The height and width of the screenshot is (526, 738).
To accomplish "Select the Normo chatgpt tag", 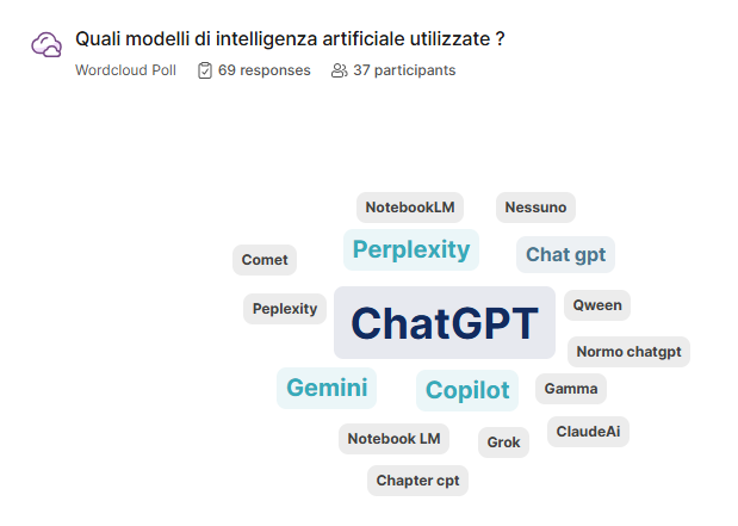I will (x=629, y=351).
